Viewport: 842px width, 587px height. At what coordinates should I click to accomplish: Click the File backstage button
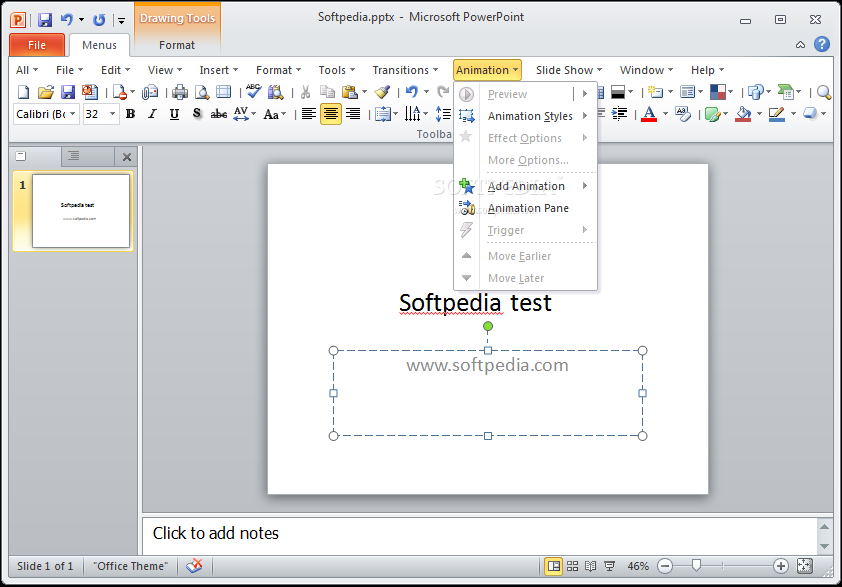37,45
